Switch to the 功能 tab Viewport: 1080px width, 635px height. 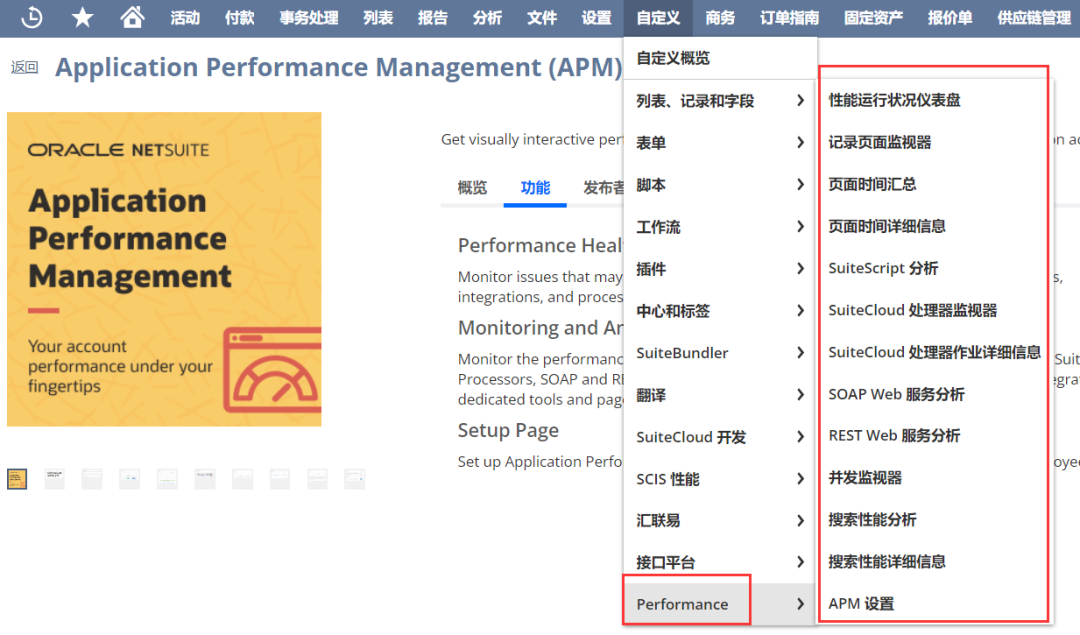535,188
